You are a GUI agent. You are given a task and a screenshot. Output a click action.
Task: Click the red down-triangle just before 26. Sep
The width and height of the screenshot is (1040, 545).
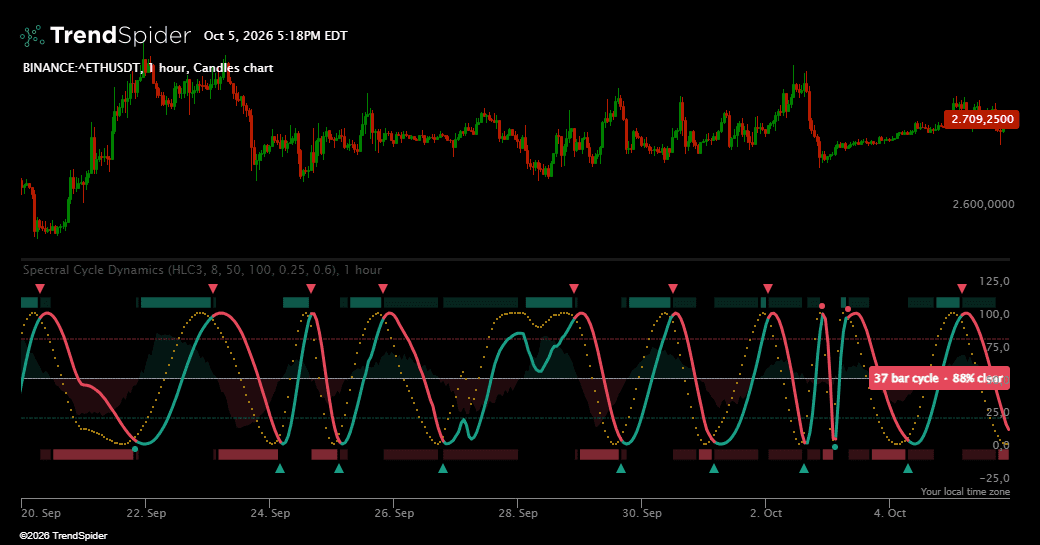click(383, 288)
